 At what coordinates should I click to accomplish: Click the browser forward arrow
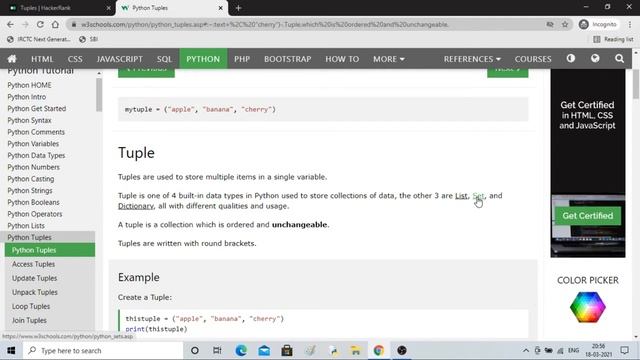[25, 24]
